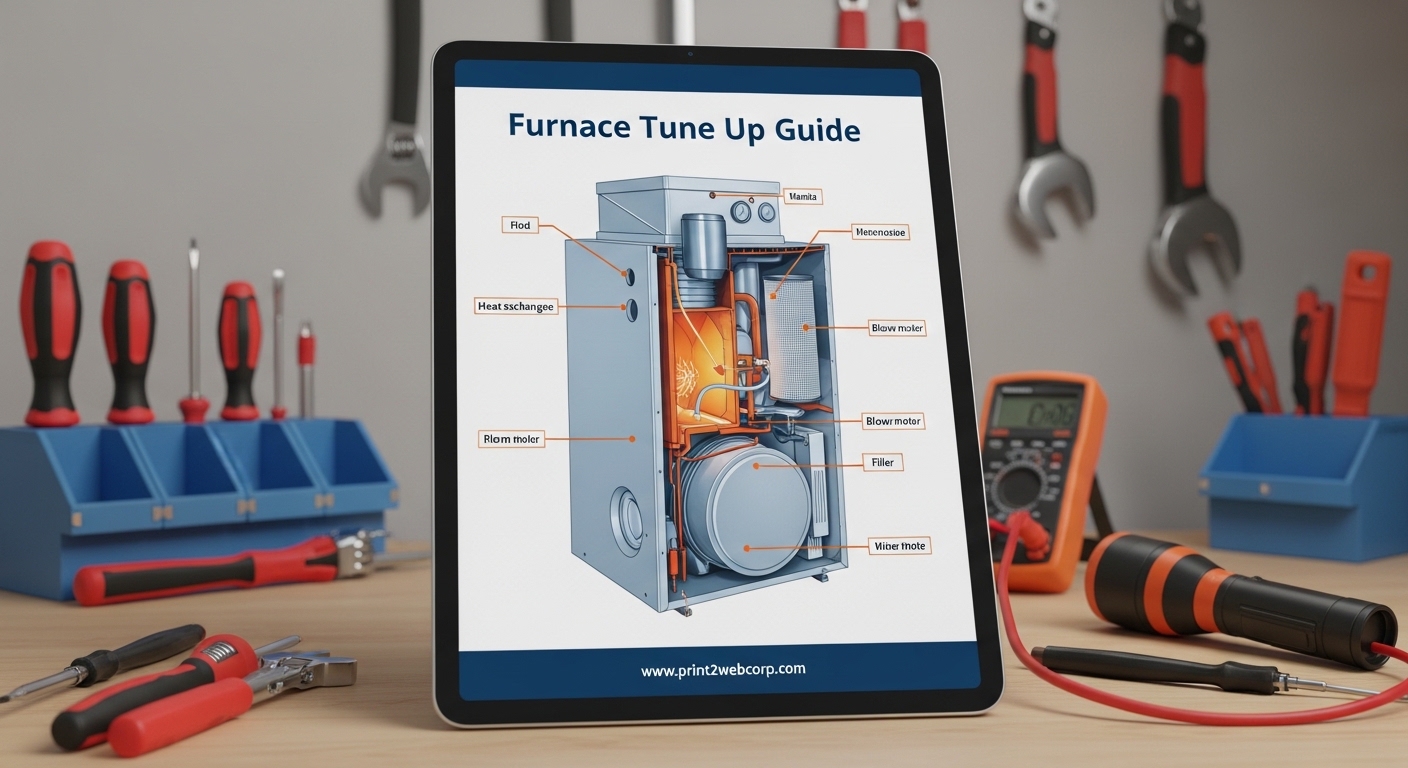This screenshot has height=768, width=1408.
Task: Select the "Wiber rhote" diagram label
Action: [899, 546]
